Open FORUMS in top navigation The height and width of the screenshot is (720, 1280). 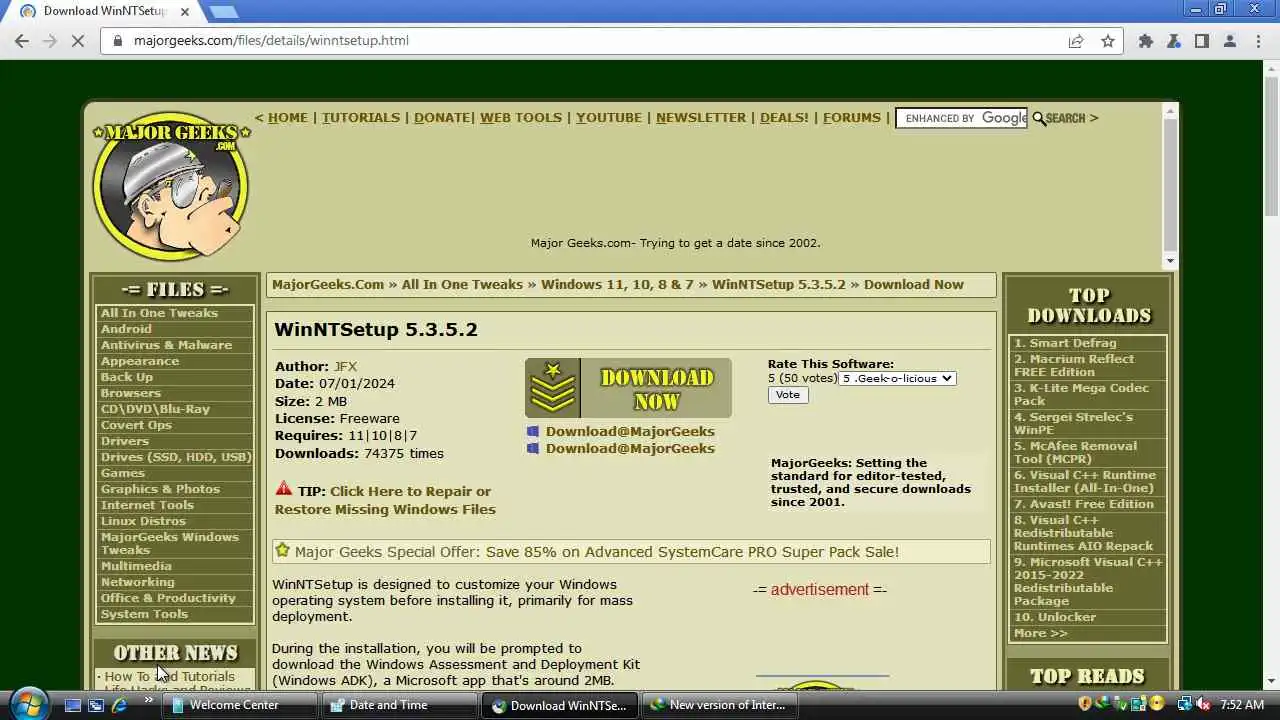[852, 117]
